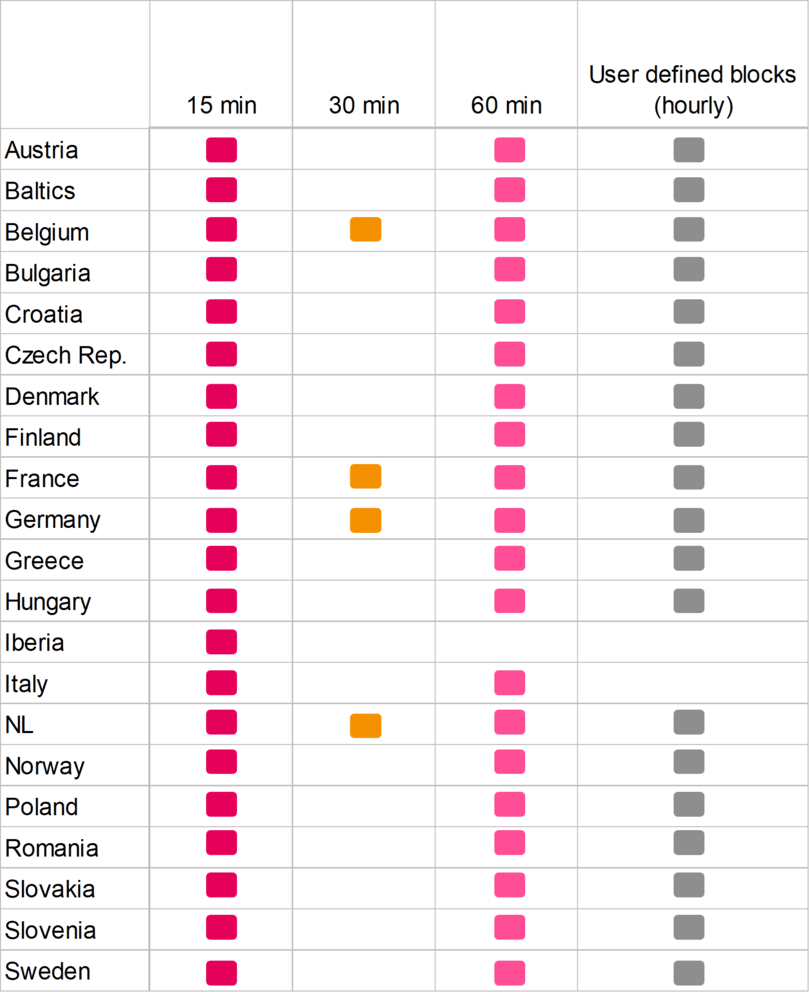
Task: Select Norway's red 15 min marker
Action: pos(221,762)
